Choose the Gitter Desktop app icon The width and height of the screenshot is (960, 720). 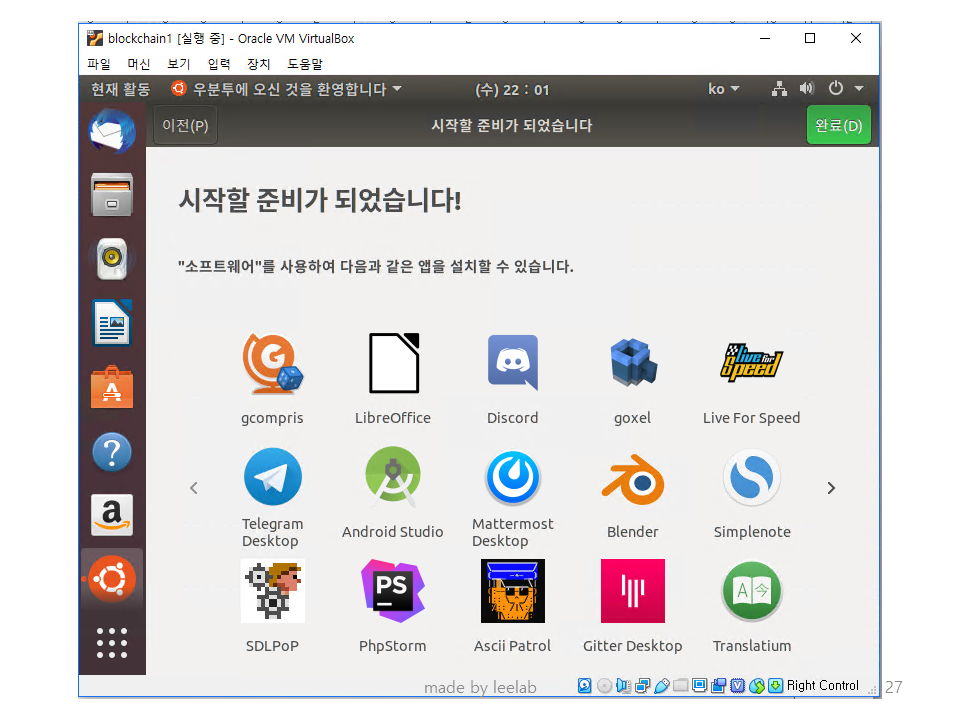click(633, 591)
